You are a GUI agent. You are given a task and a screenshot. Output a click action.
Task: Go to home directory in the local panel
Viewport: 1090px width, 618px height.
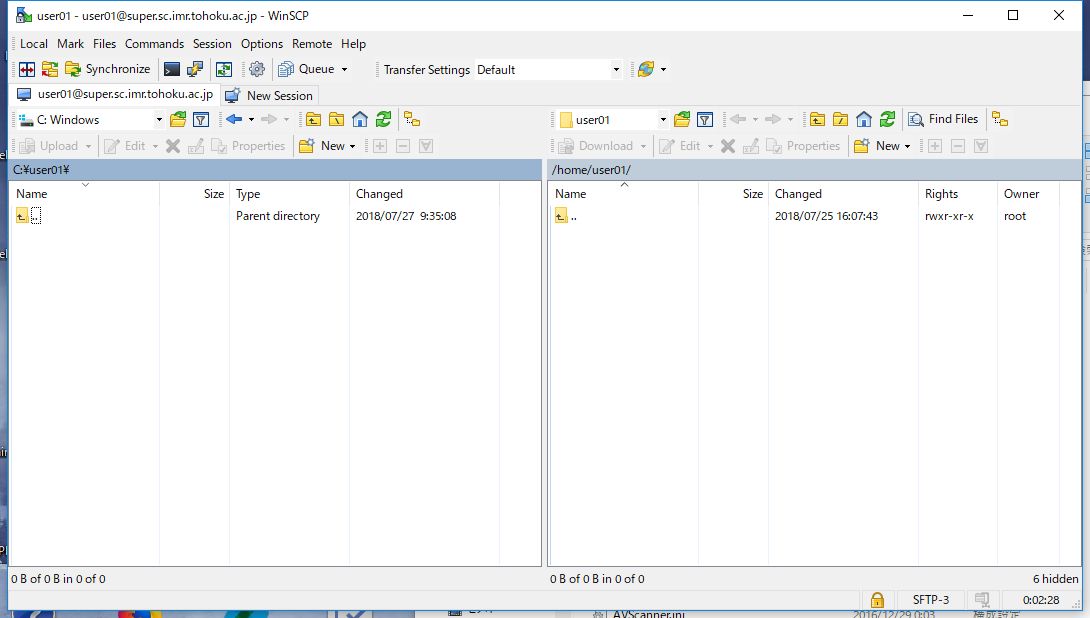click(359, 118)
